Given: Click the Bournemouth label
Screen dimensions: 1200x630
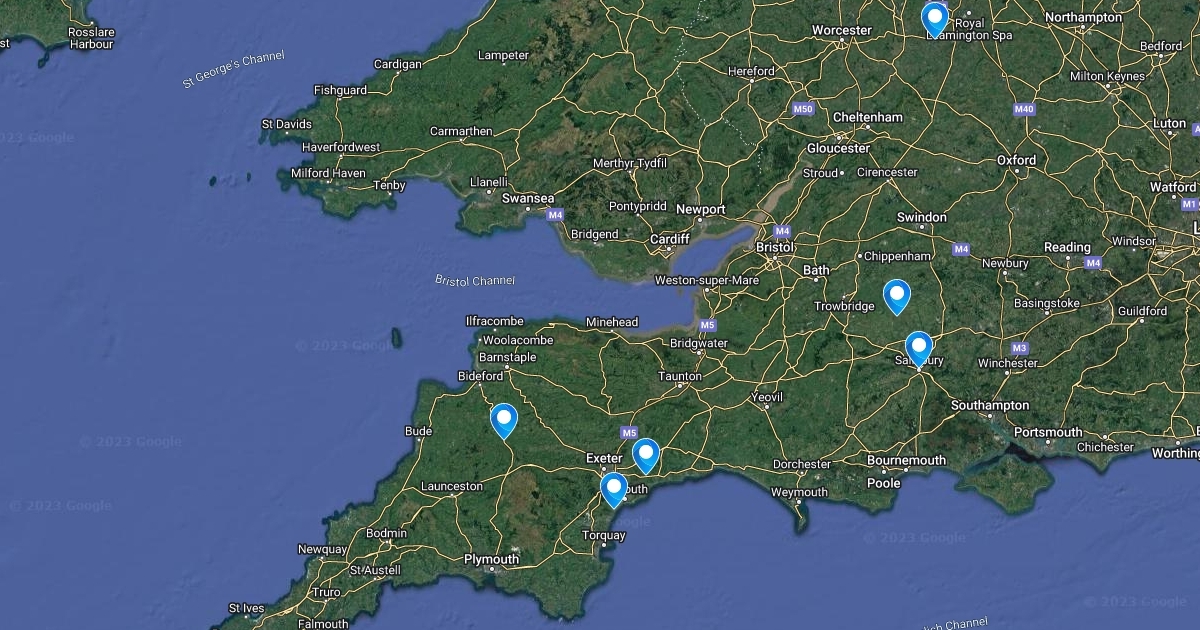Looking at the screenshot, I should [x=906, y=460].
